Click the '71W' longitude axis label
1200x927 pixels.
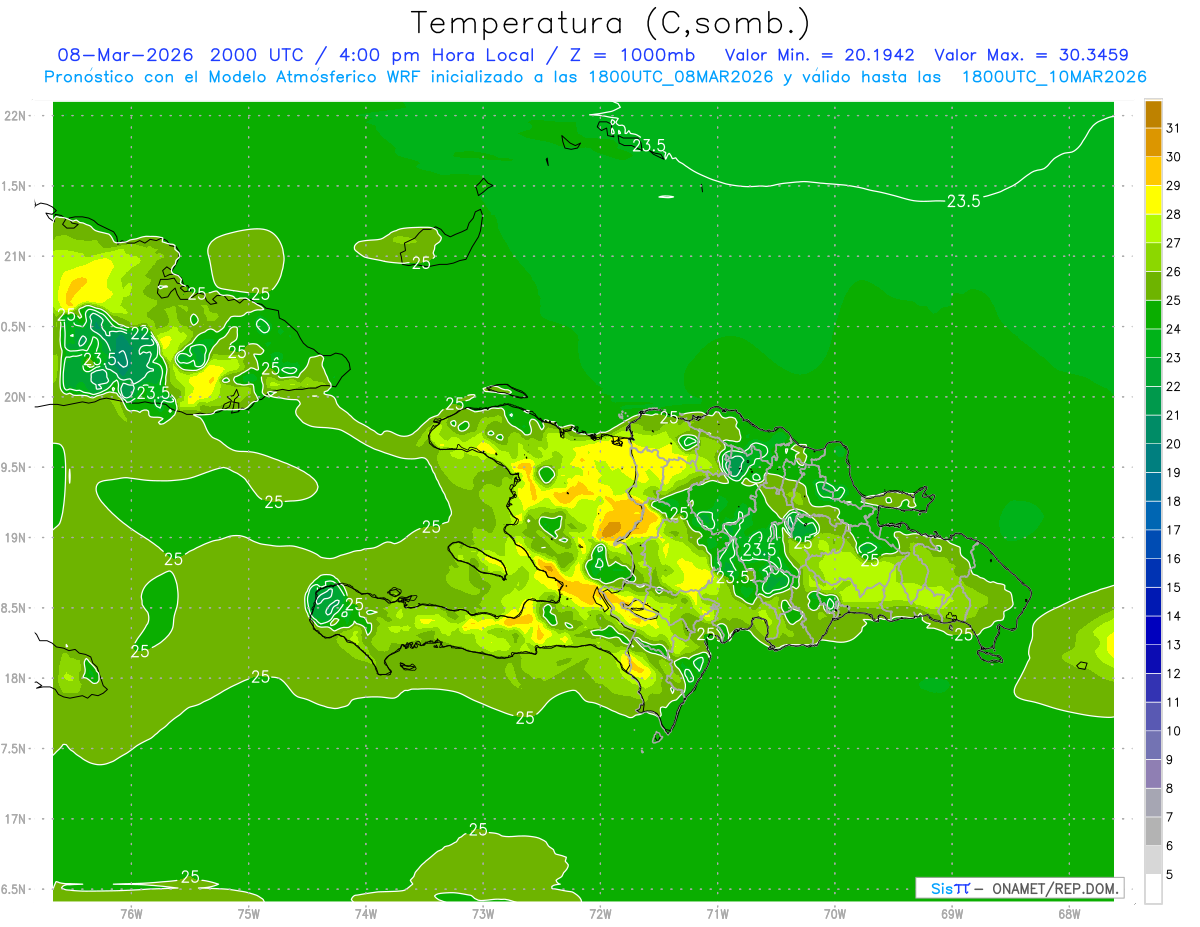(717, 914)
